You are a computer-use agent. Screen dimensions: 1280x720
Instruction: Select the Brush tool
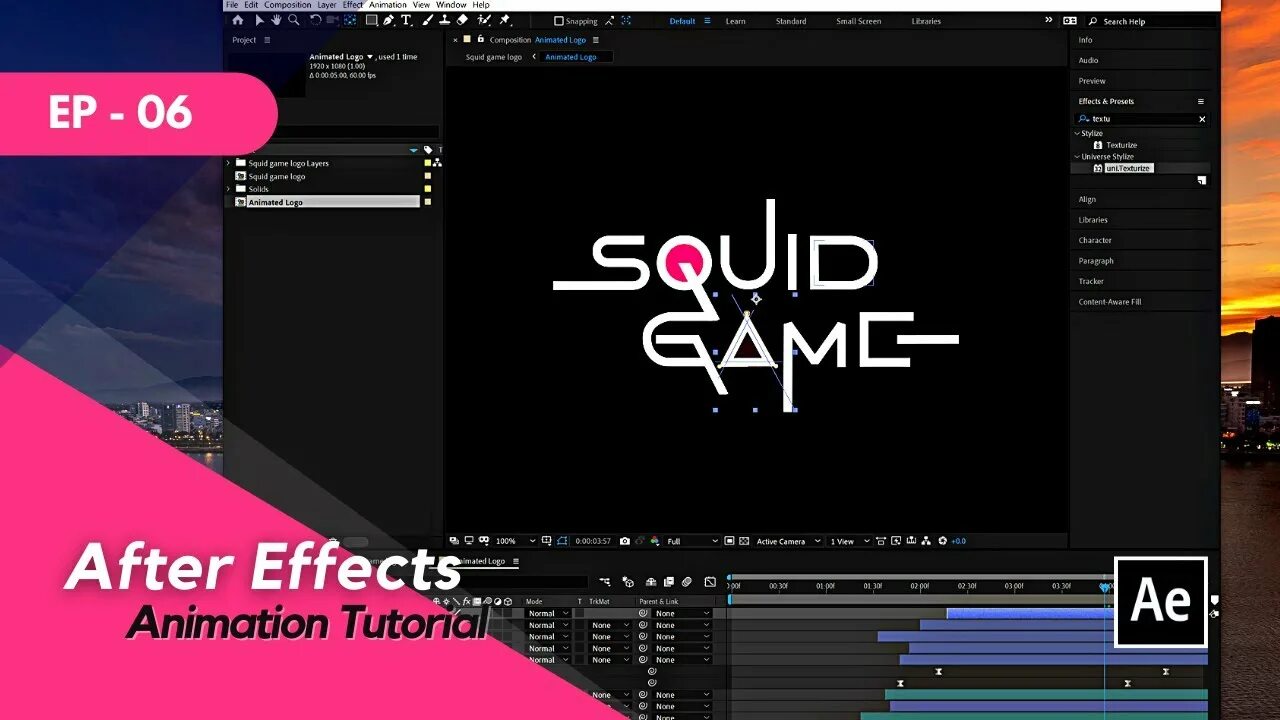click(x=426, y=20)
